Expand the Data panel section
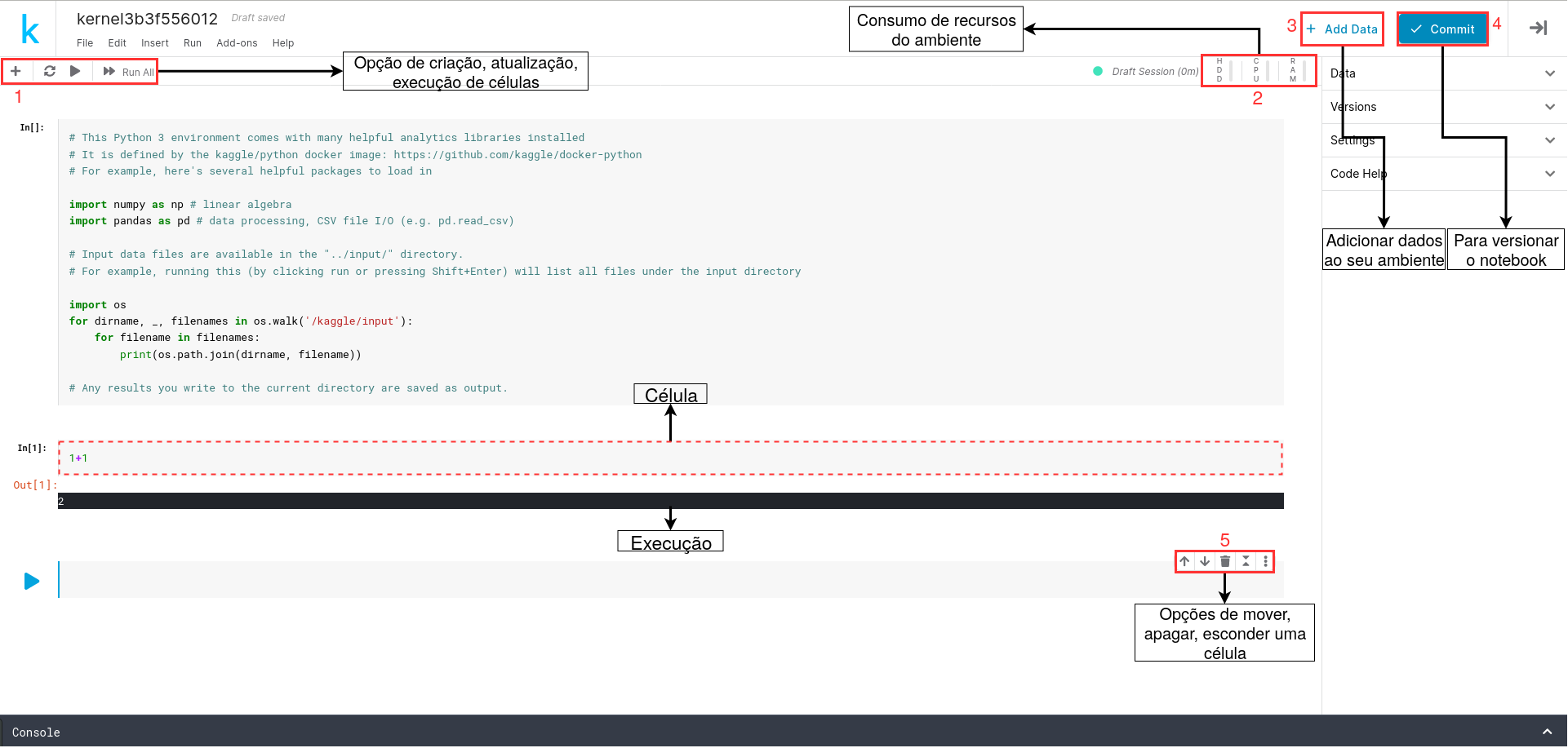1568x748 pixels. (x=1549, y=73)
